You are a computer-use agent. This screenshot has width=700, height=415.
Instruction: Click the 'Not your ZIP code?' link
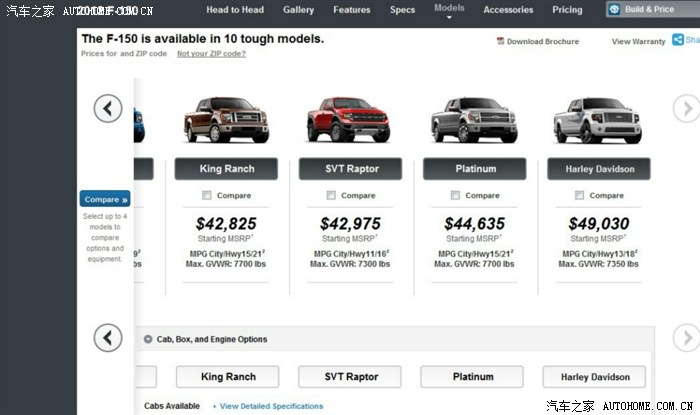click(211, 54)
